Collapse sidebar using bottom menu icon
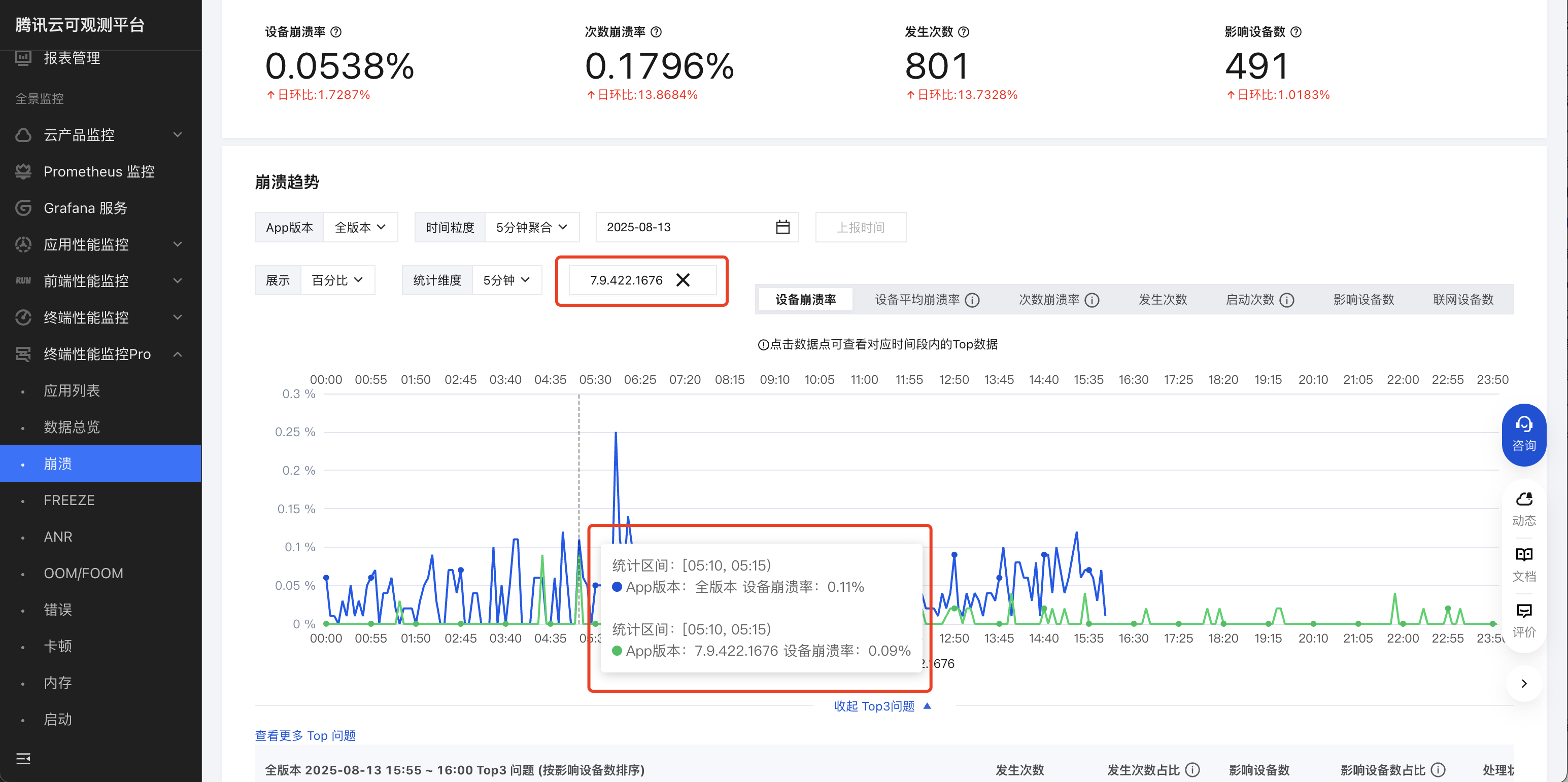 (23, 758)
